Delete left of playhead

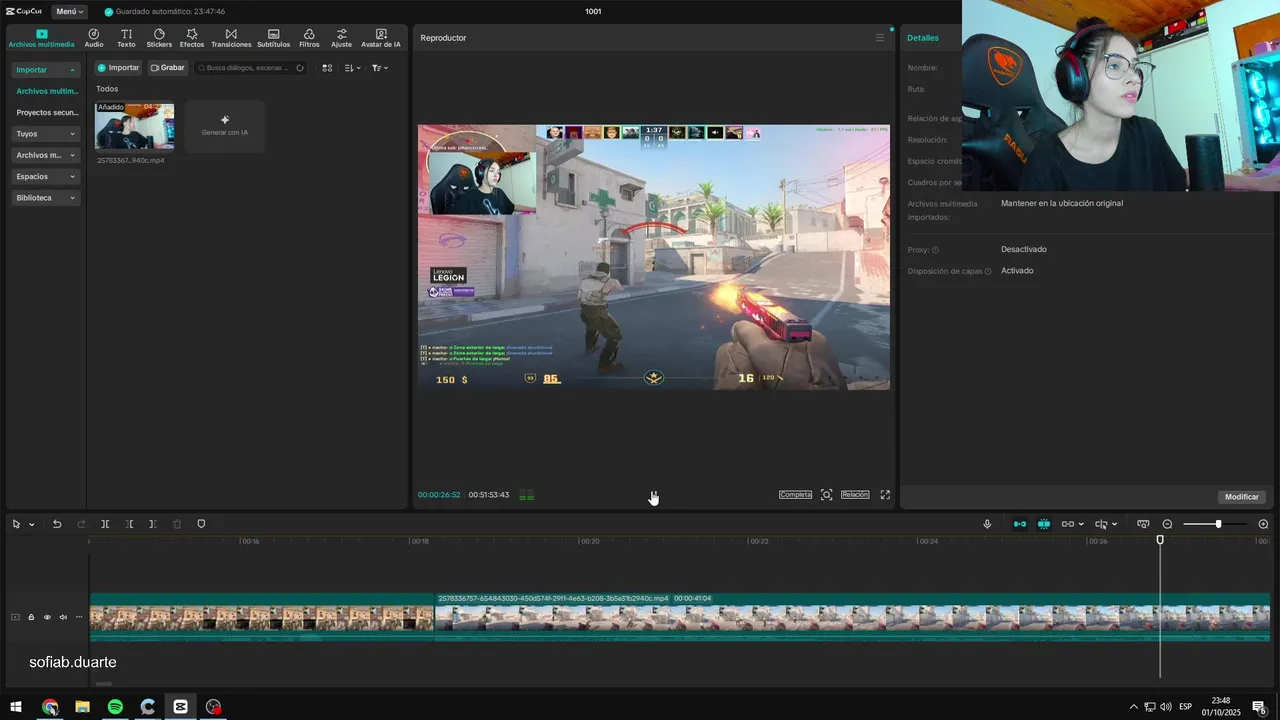[130, 524]
